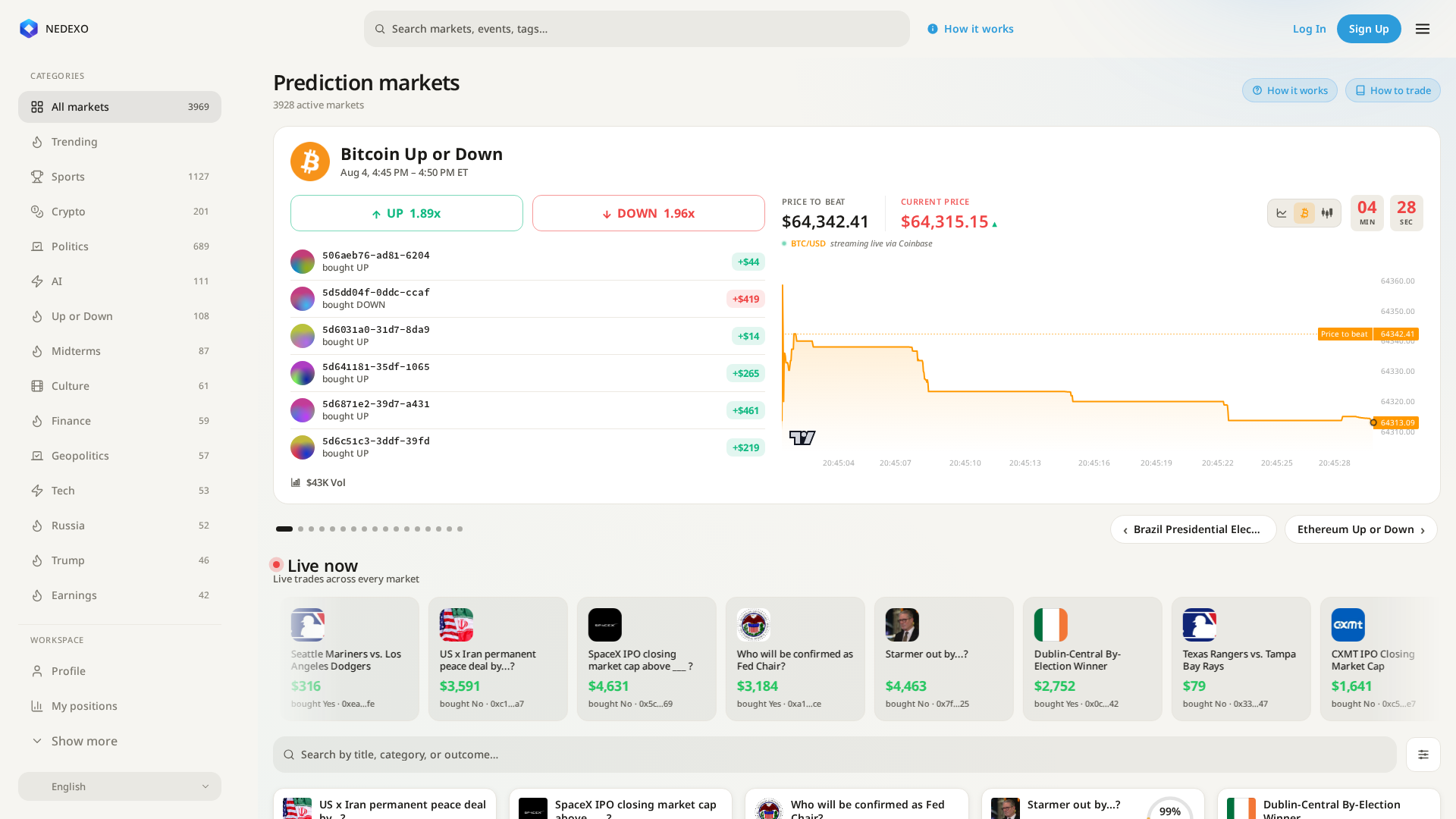Screen dimensions: 1456x819
Task: Open the Midterms category
Action: pyautogui.click(x=120, y=351)
